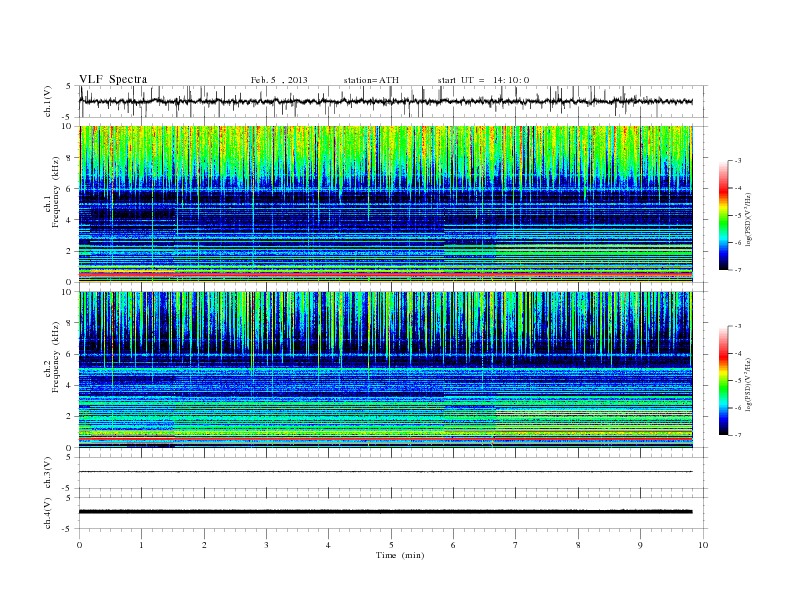Screen dimensions: 792x612
Task: Click inside the ch.1 spectrogram panel
Action: [x=385, y=204]
